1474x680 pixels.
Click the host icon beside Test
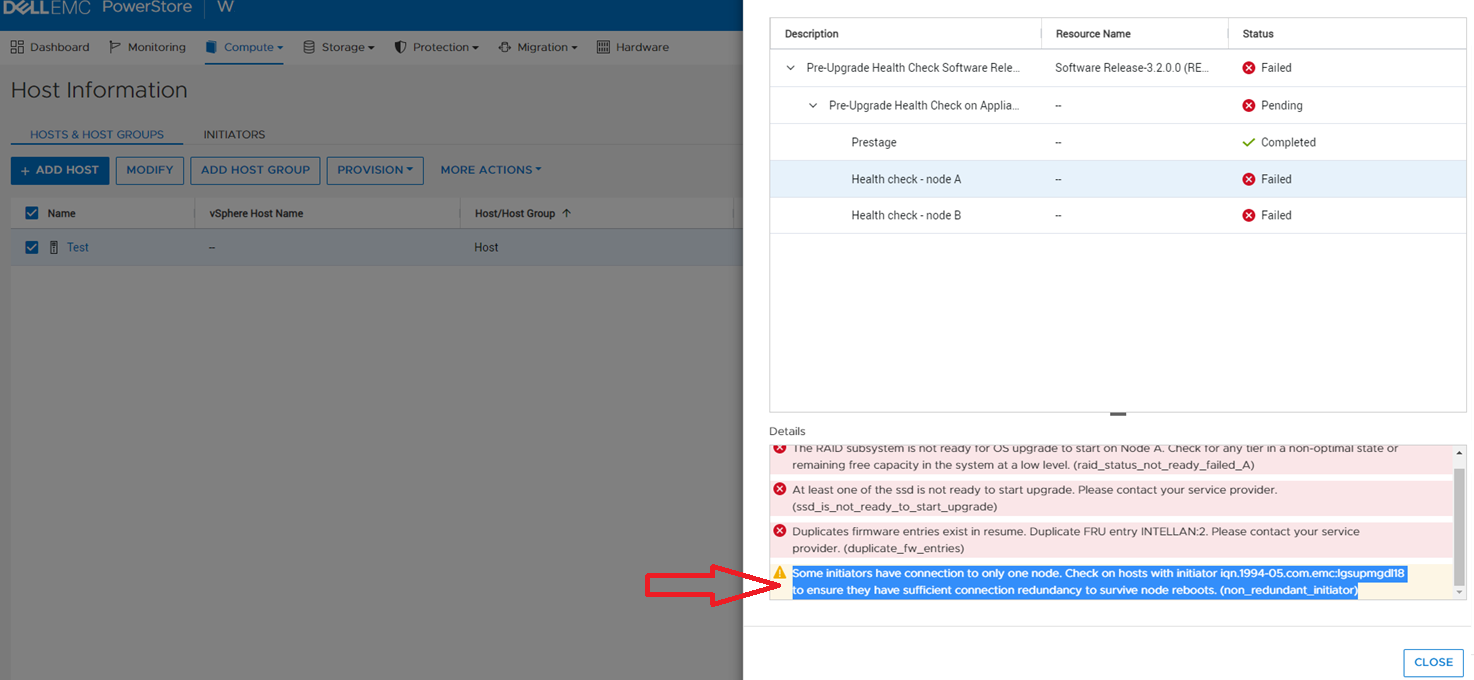[54, 247]
